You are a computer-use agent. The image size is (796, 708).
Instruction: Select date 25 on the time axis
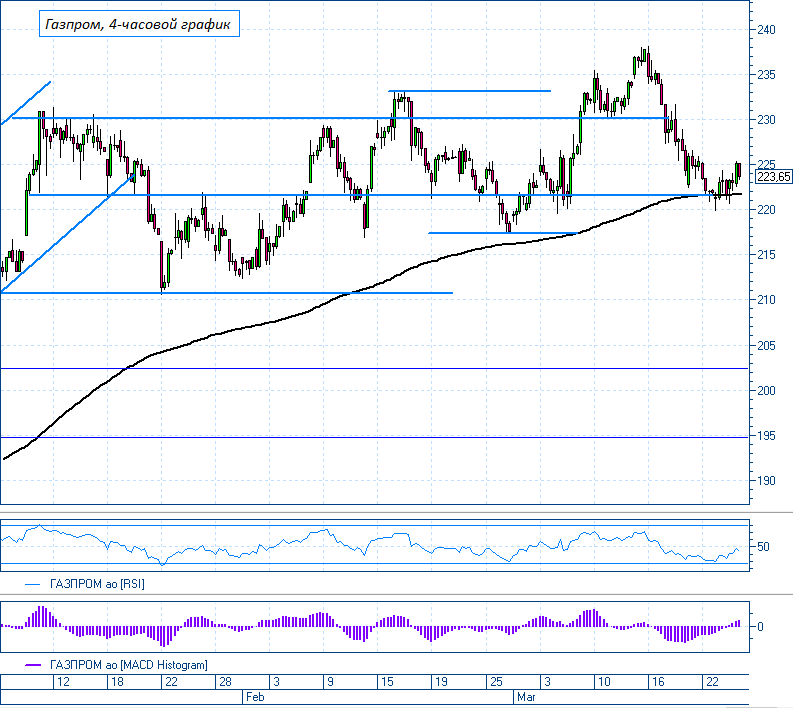coord(495,682)
